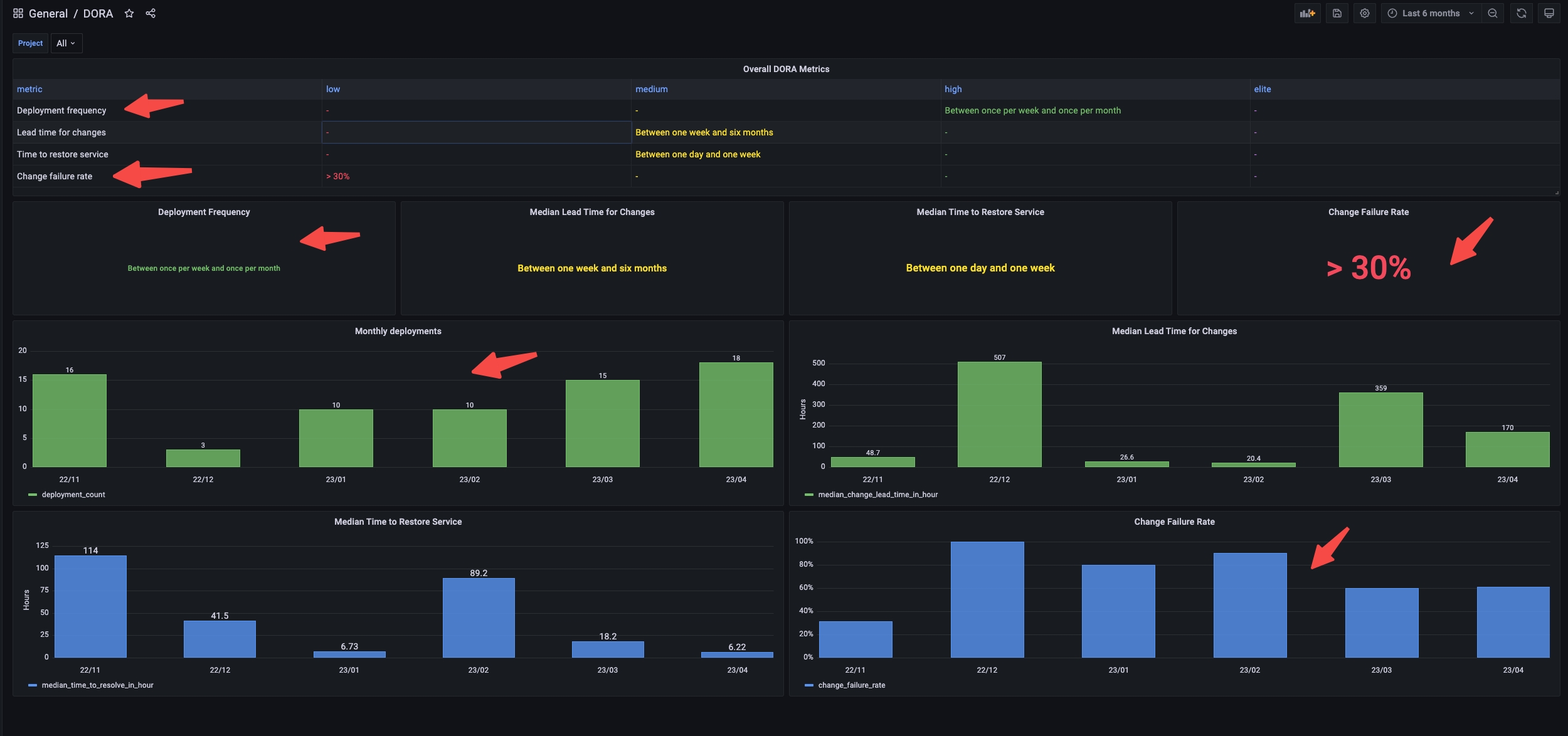Toggle the change_failure_rate legend series

[x=851, y=685]
